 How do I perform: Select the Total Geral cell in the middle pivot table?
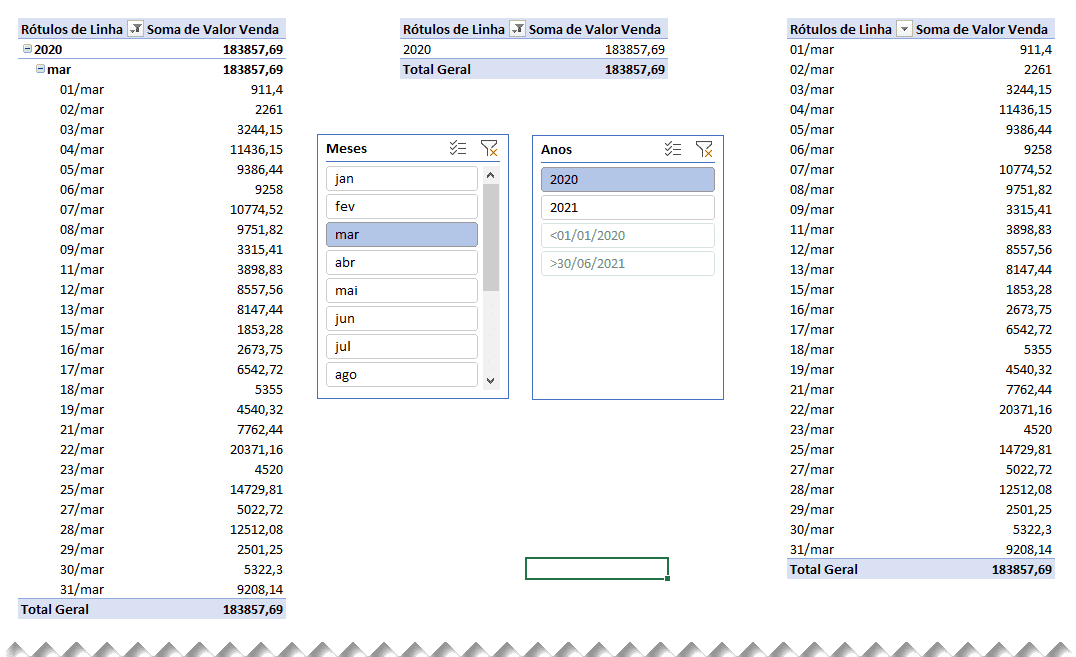[437, 69]
